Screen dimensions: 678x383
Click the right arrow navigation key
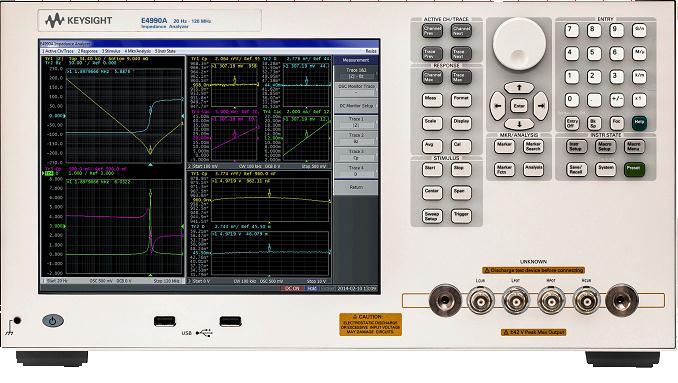pyautogui.click(x=540, y=106)
